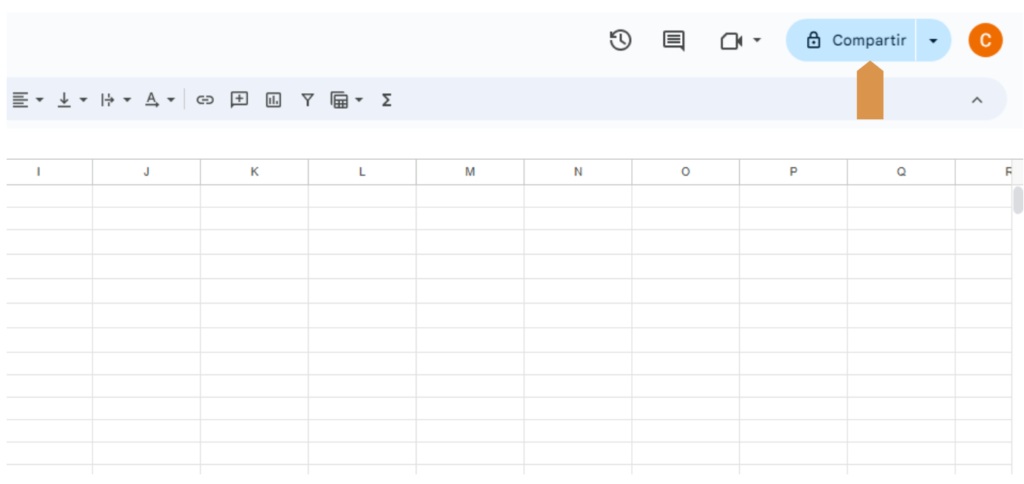Open the functions sigma icon
Image resolution: width=1024 pixels, height=484 pixels.
386,100
